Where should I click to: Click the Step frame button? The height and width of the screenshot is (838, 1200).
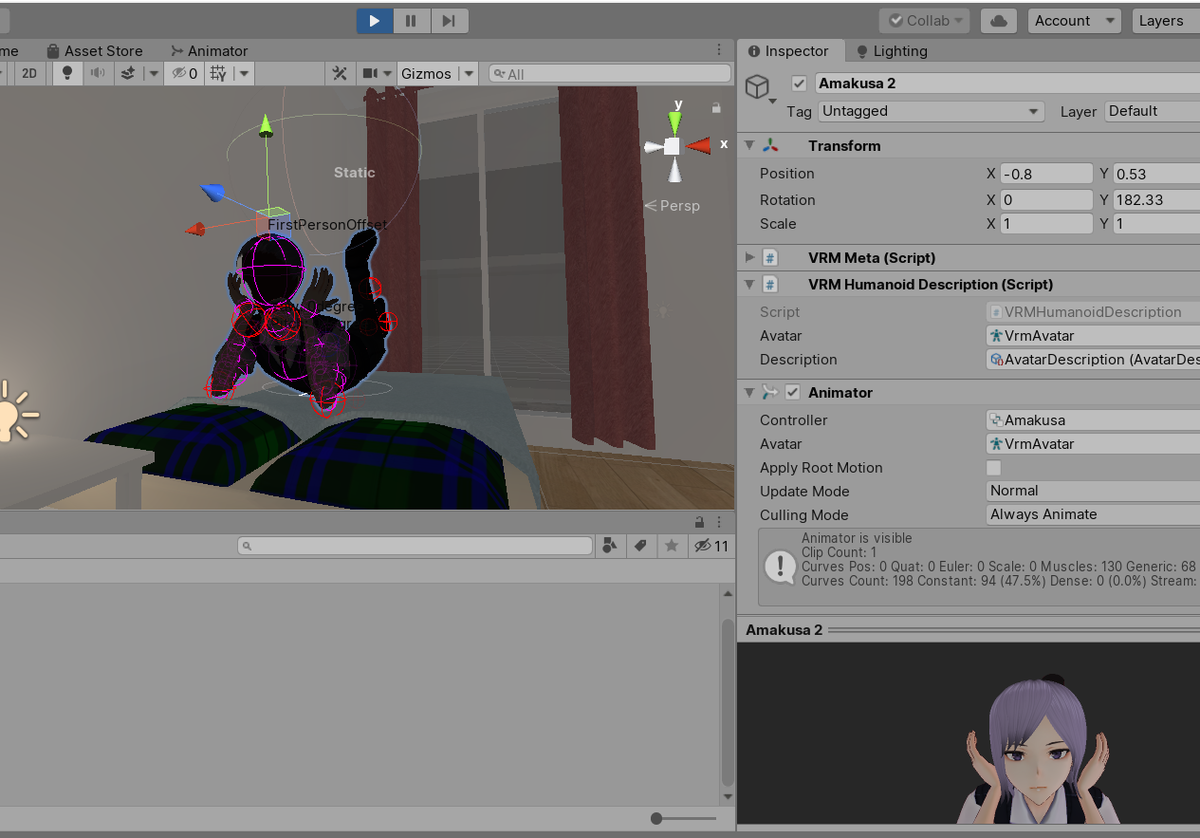pos(449,20)
